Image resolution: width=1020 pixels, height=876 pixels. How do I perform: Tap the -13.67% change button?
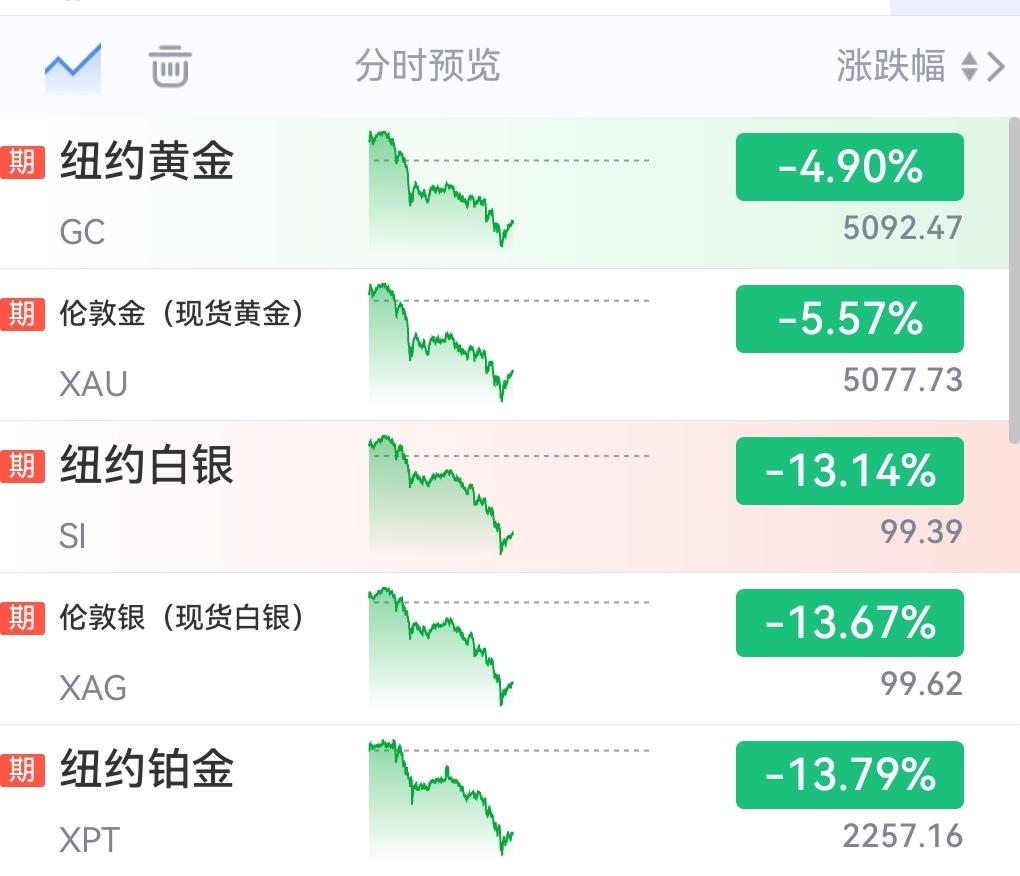pyautogui.click(x=849, y=623)
